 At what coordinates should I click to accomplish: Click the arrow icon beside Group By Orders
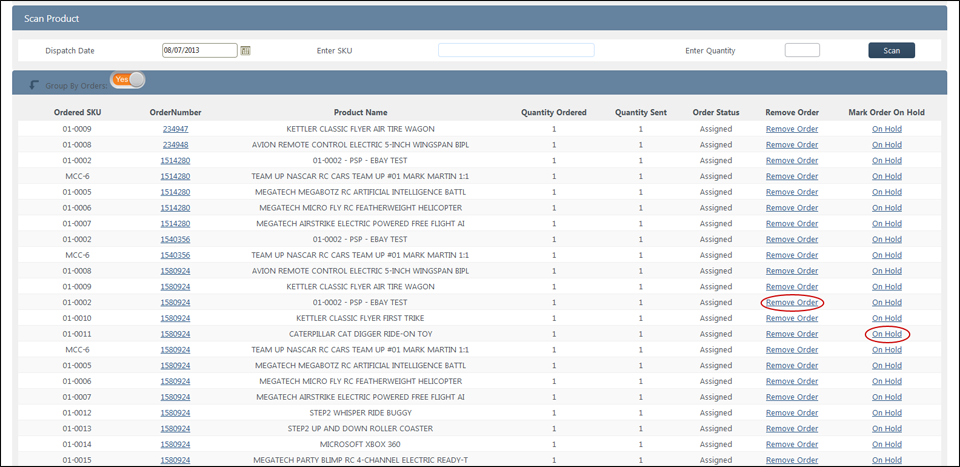click(x=34, y=85)
